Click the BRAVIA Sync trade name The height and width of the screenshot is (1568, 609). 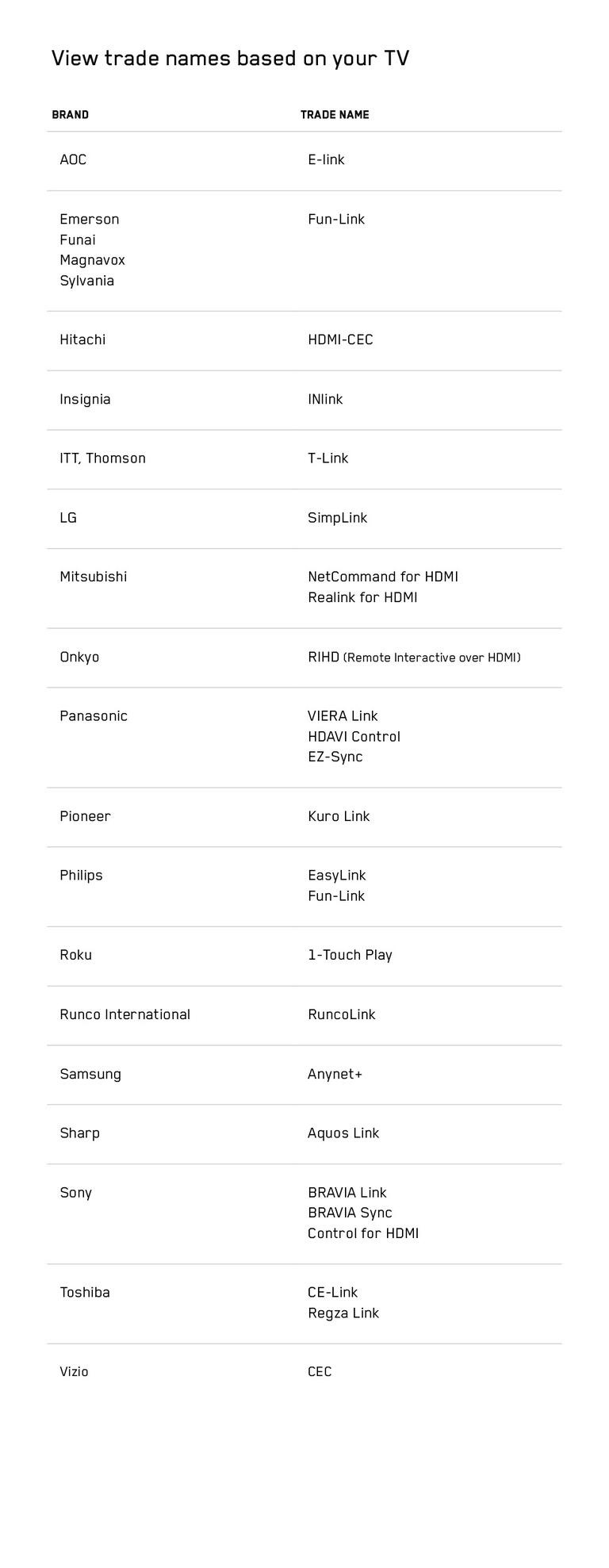(x=350, y=1213)
